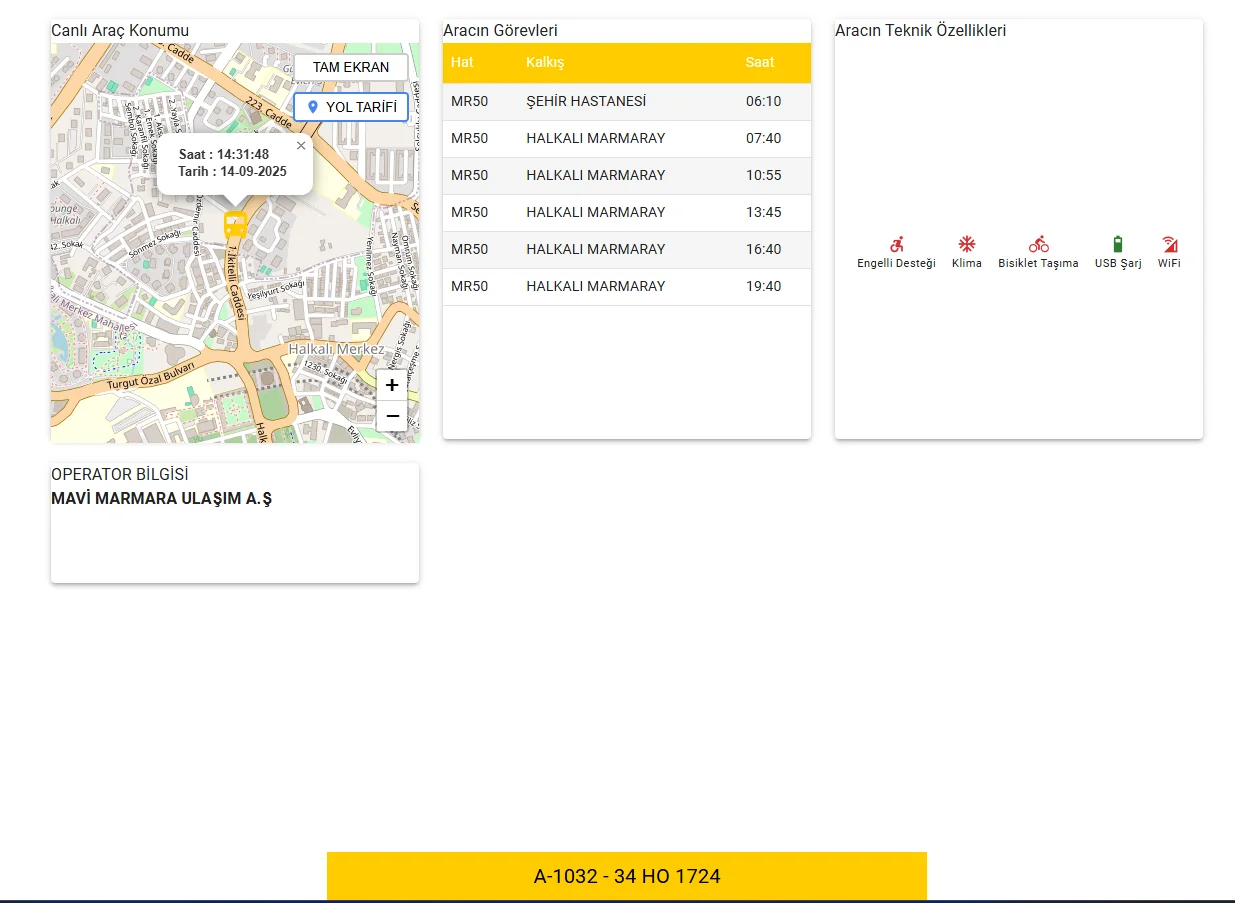This screenshot has width=1235, height=903.
Task: Click the Hat column header
Action: (x=462, y=62)
